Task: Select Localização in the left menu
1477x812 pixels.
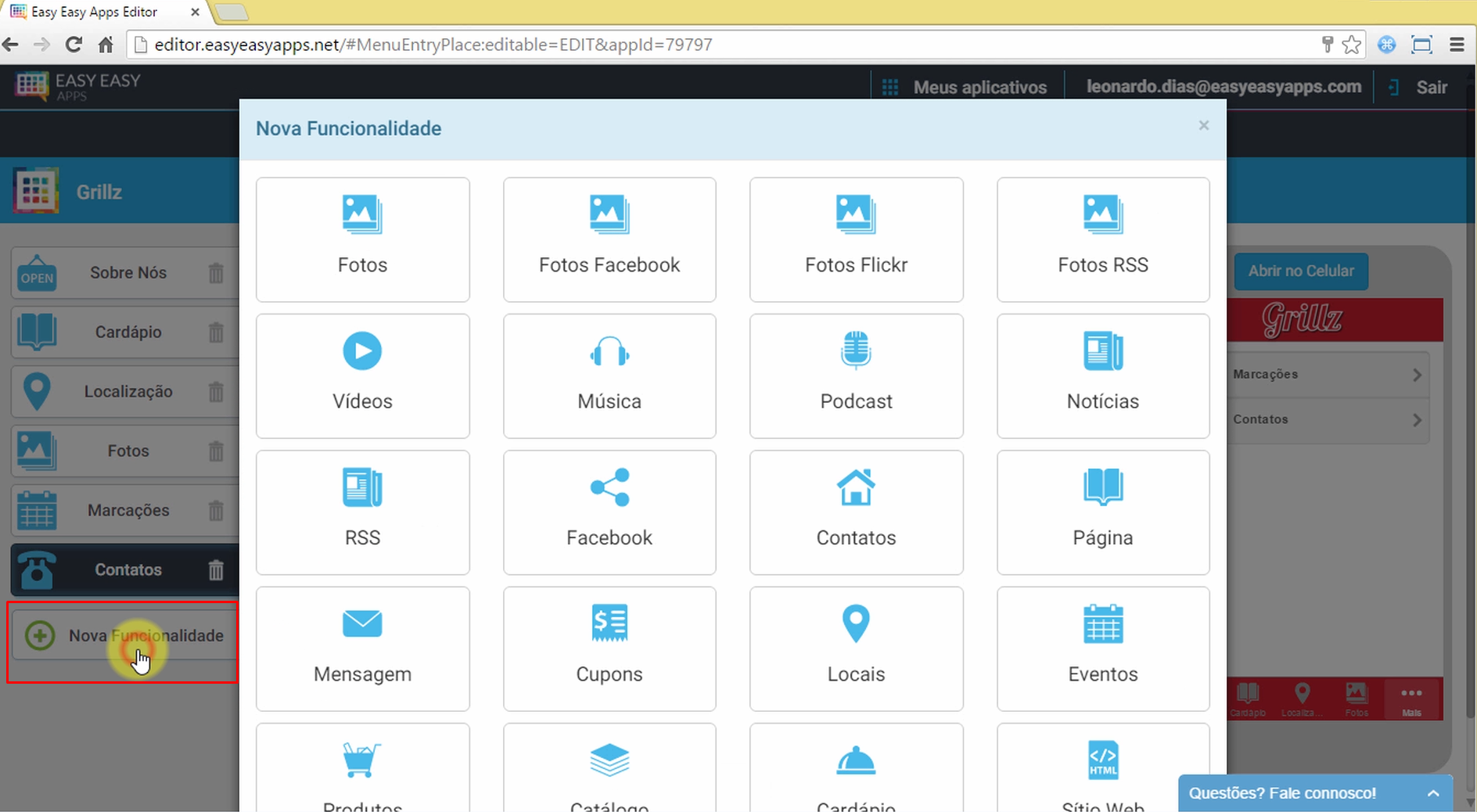Action: pos(128,392)
